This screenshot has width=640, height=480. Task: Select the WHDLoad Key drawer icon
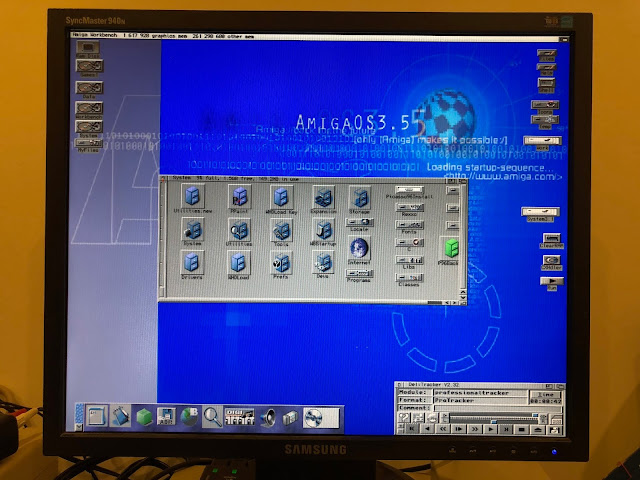tap(281, 196)
